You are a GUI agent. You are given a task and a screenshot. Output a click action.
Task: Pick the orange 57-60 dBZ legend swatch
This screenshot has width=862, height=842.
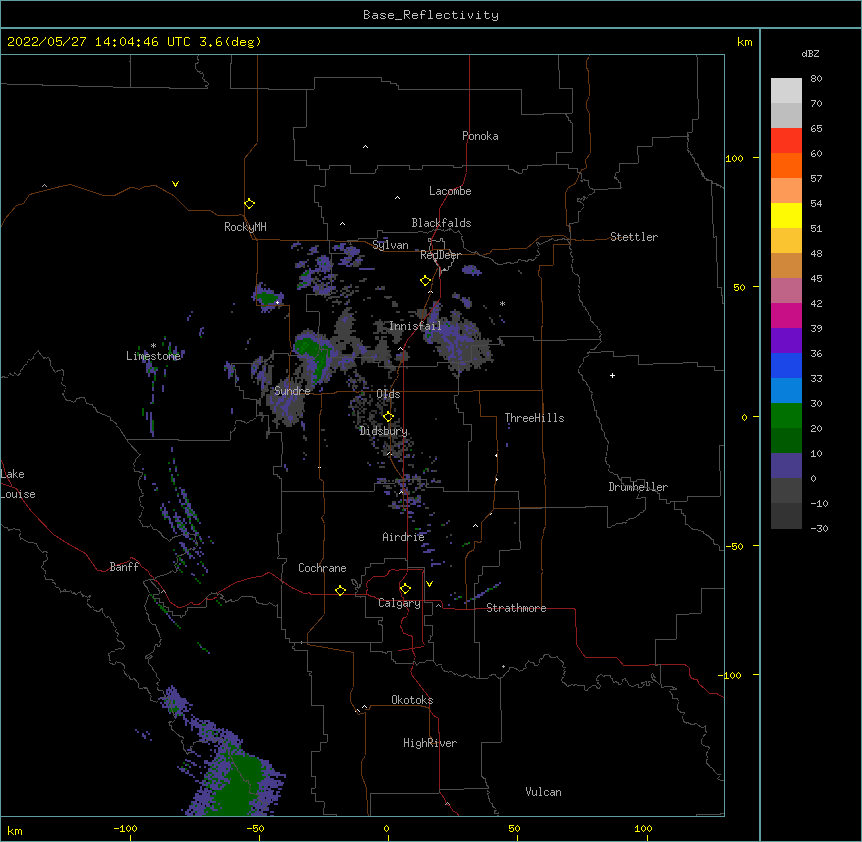(x=786, y=166)
